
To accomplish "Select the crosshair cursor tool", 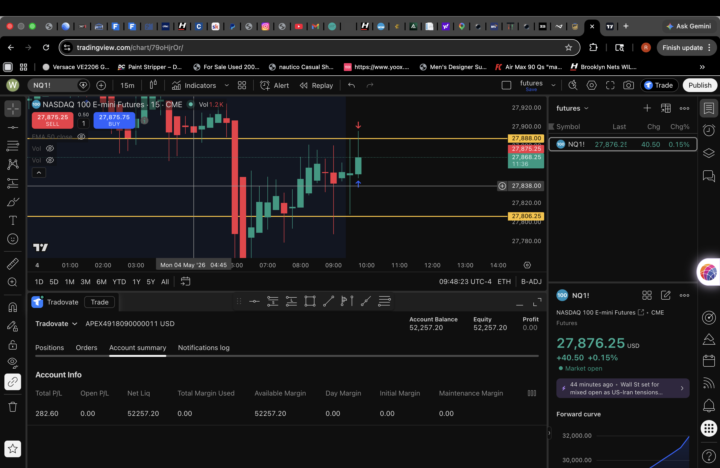I will [13, 109].
